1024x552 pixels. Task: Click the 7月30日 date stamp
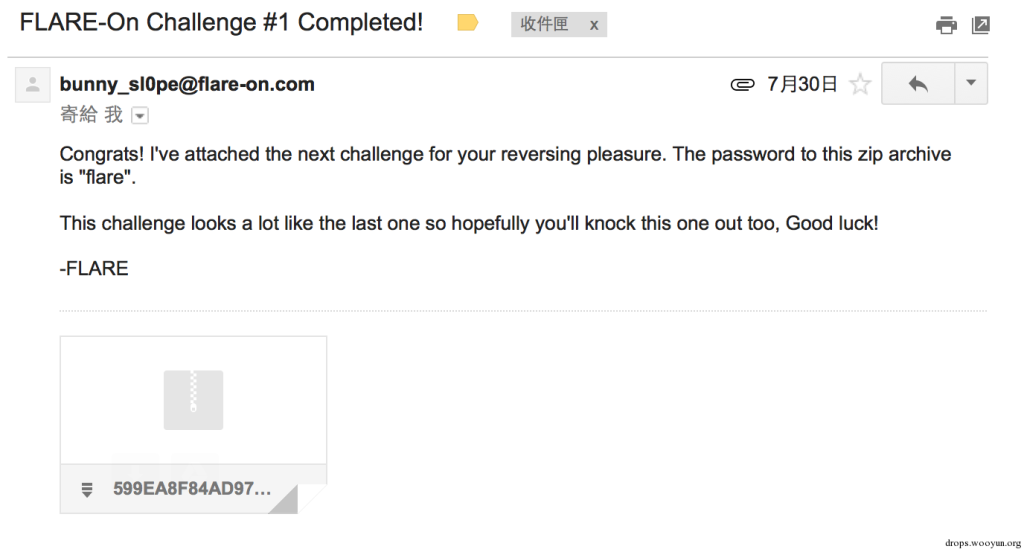pos(802,85)
